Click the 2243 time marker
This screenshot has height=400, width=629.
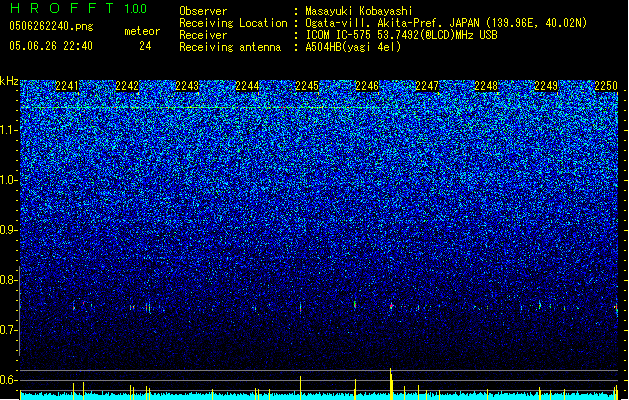point(187,86)
